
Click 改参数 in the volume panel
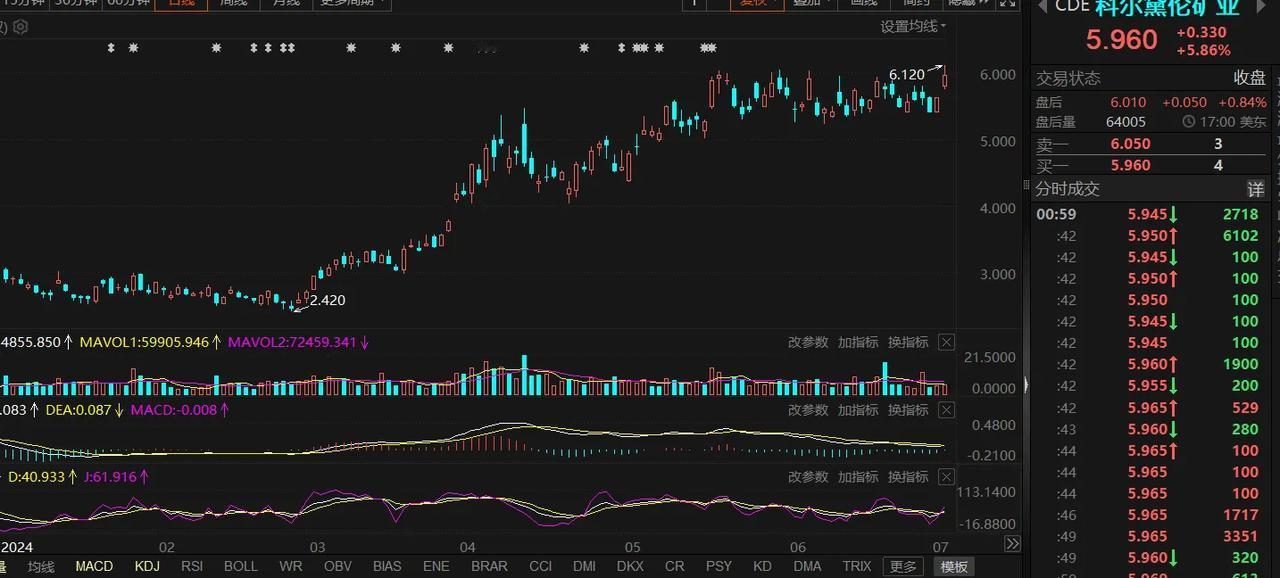click(808, 342)
